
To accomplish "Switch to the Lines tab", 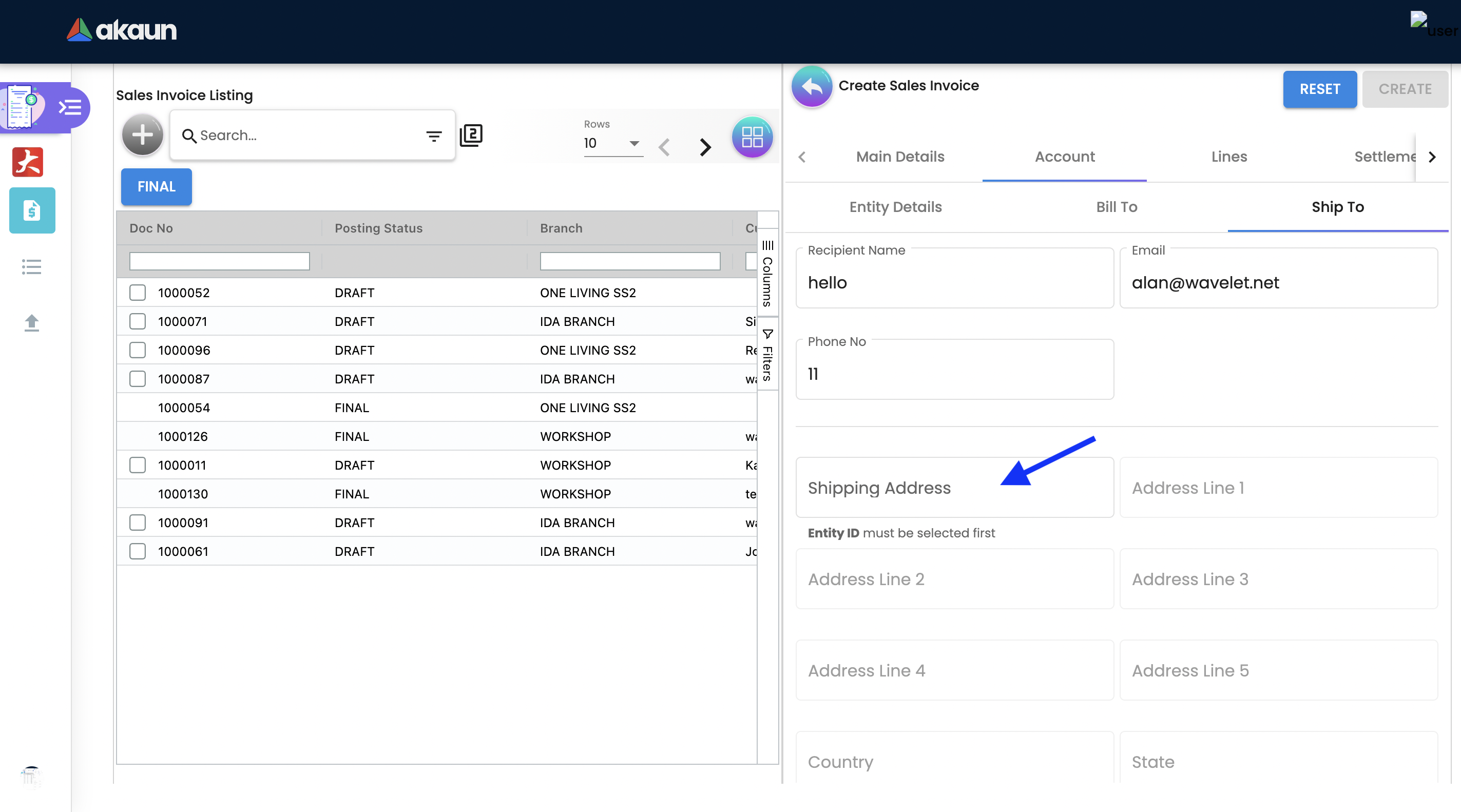I will pyautogui.click(x=1228, y=157).
